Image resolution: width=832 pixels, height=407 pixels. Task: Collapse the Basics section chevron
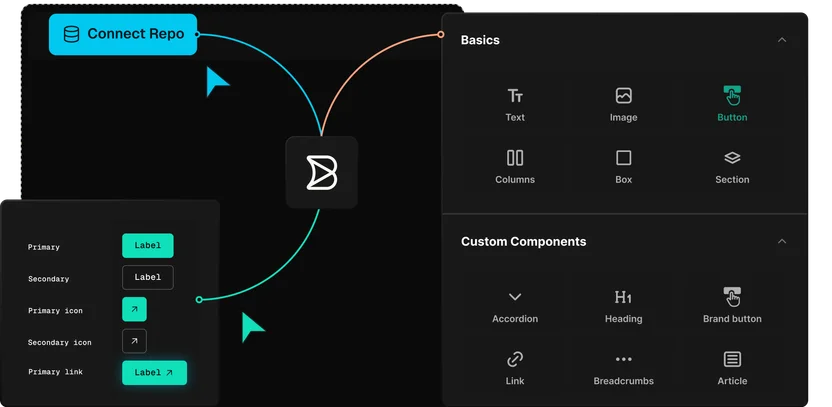(x=782, y=40)
